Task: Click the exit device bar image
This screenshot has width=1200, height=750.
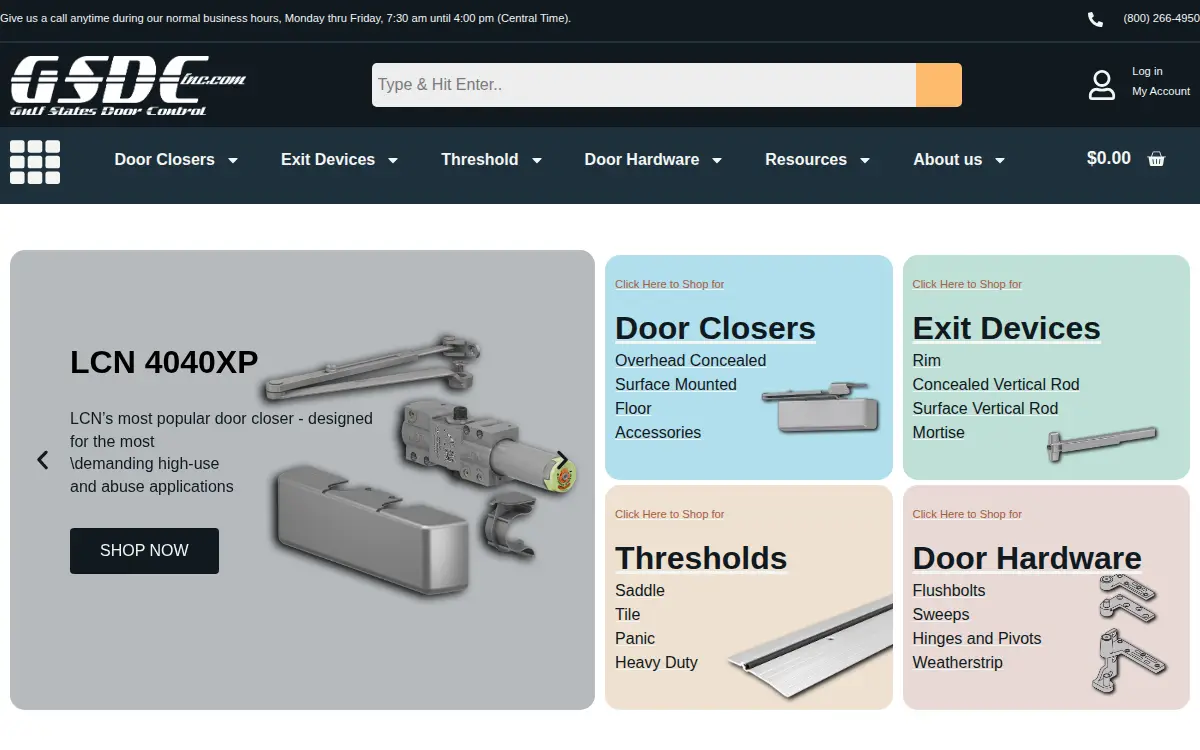Action: pyautogui.click(x=1102, y=443)
